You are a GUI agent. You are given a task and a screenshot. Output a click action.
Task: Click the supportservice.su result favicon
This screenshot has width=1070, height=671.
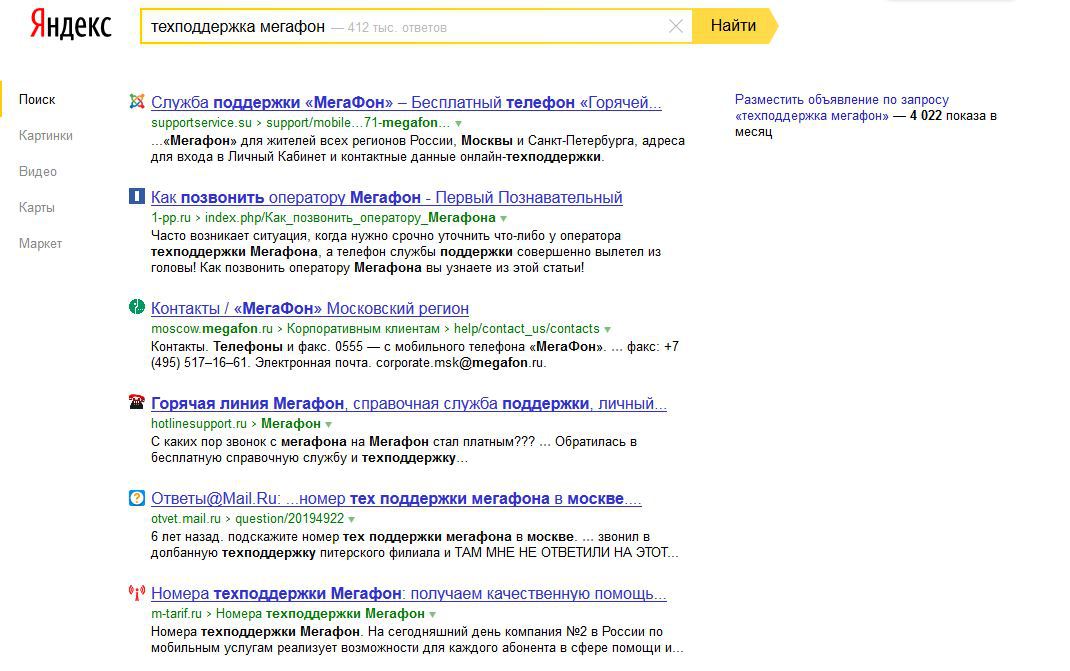click(x=136, y=102)
